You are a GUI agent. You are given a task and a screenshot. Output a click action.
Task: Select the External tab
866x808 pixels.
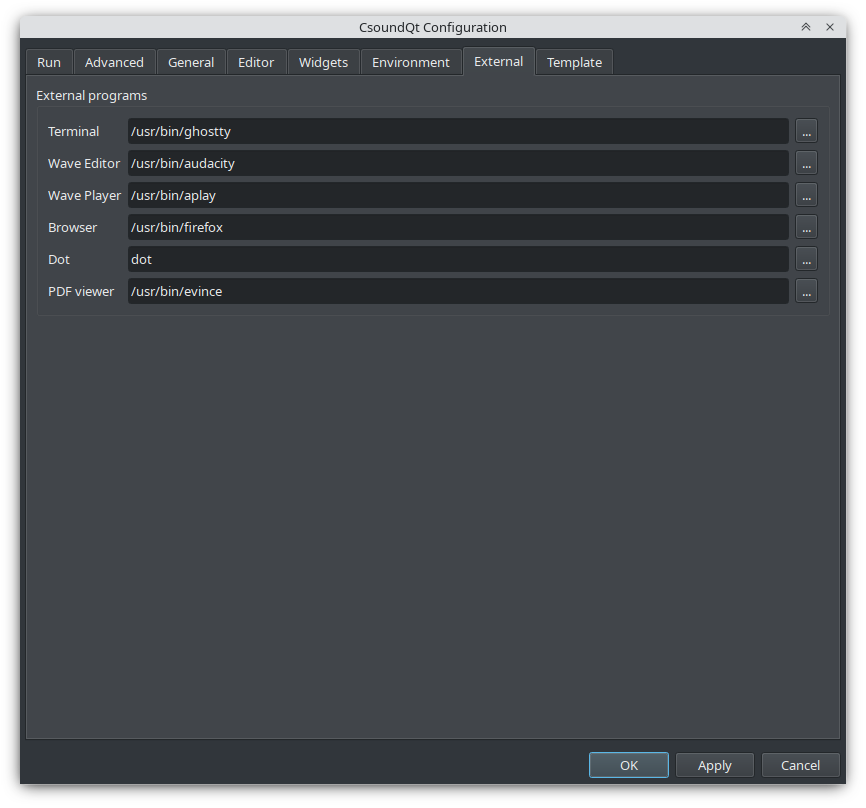(499, 61)
